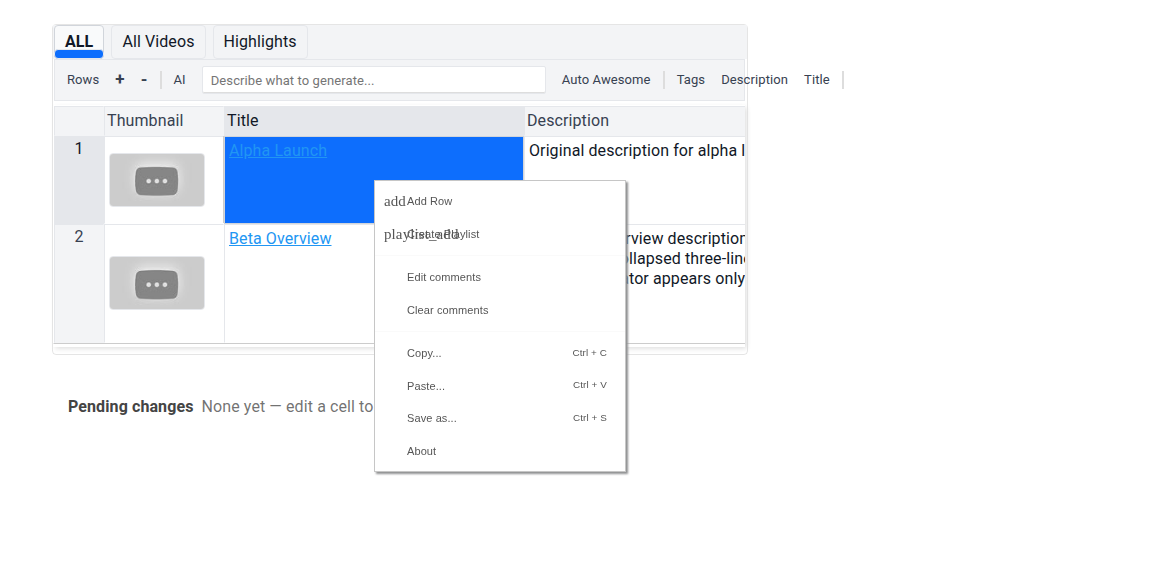This screenshot has width=1168, height=585.
Task: Choose Clear comments from context menu
Action: [x=500, y=310]
